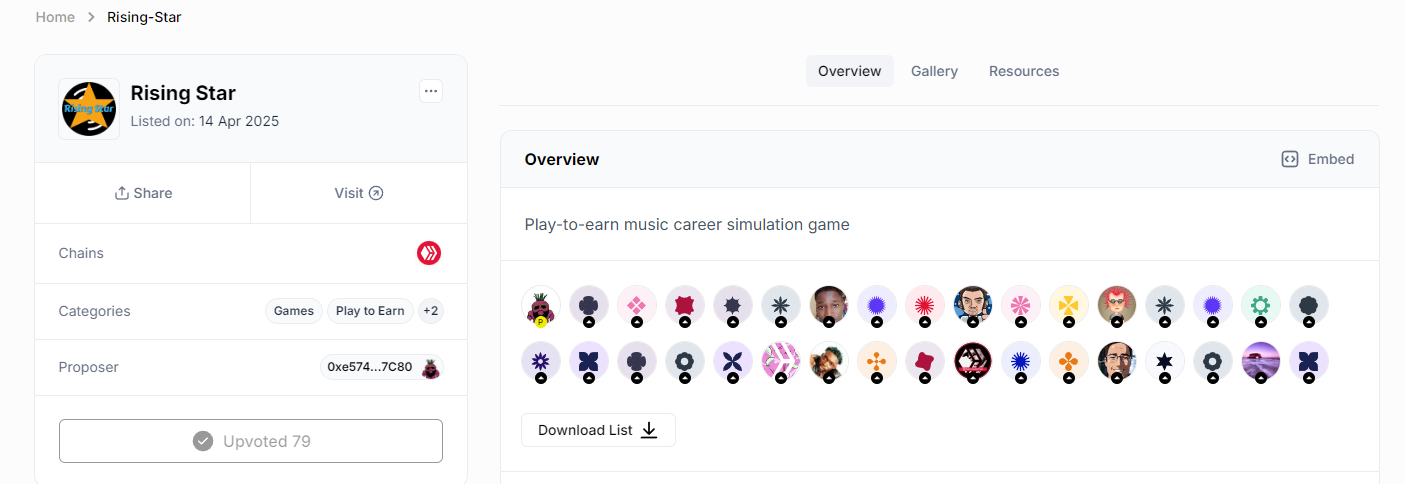The image size is (1405, 484).
Task: Click the Proposer row label
Action: tap(89, 367)
